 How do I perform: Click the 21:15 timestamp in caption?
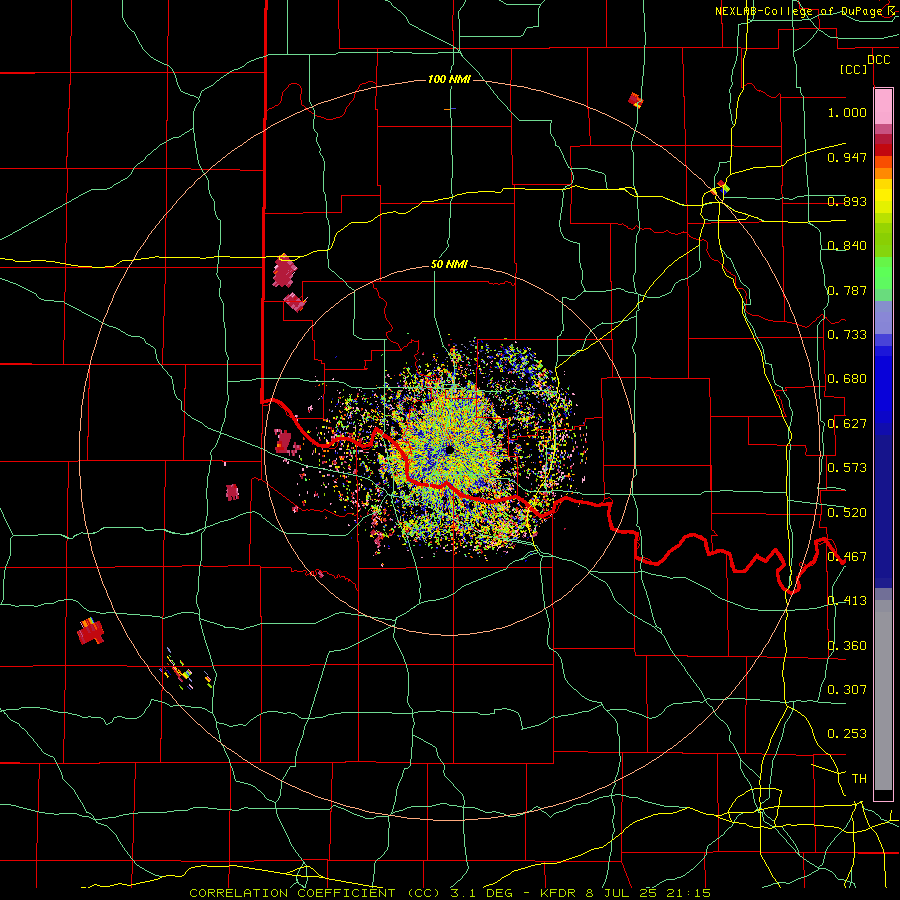click(x=689, y=893)
